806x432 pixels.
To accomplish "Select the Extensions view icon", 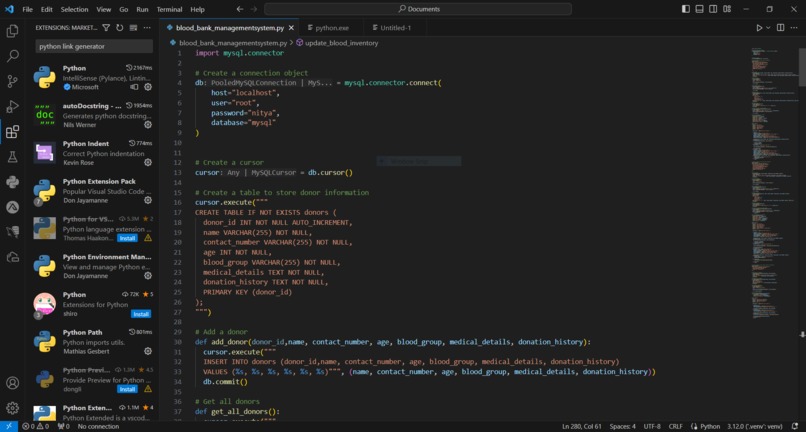I will pyautogui.click(x=12, y=132).
